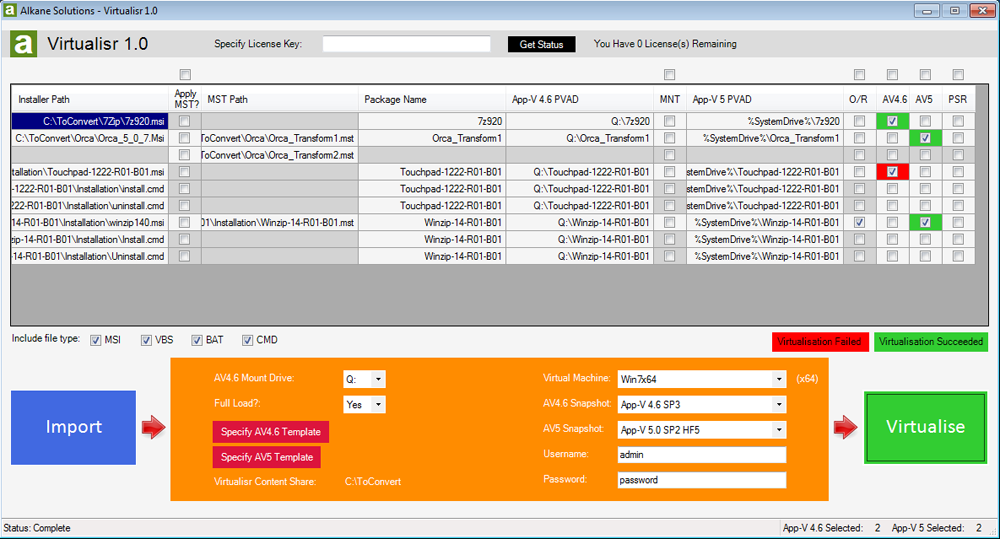Expand the AV5 Snapshot dropdown
The image size is (1000, 539).
(779, 430)
